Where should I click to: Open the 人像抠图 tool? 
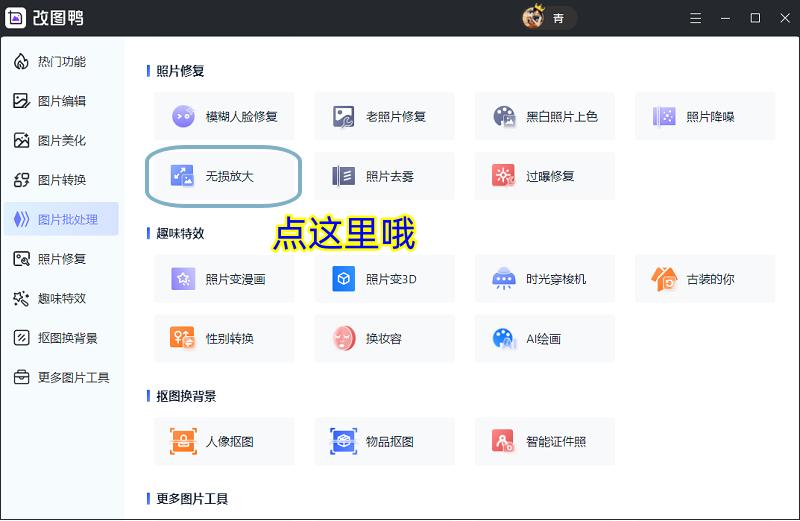tap(224, 441)
